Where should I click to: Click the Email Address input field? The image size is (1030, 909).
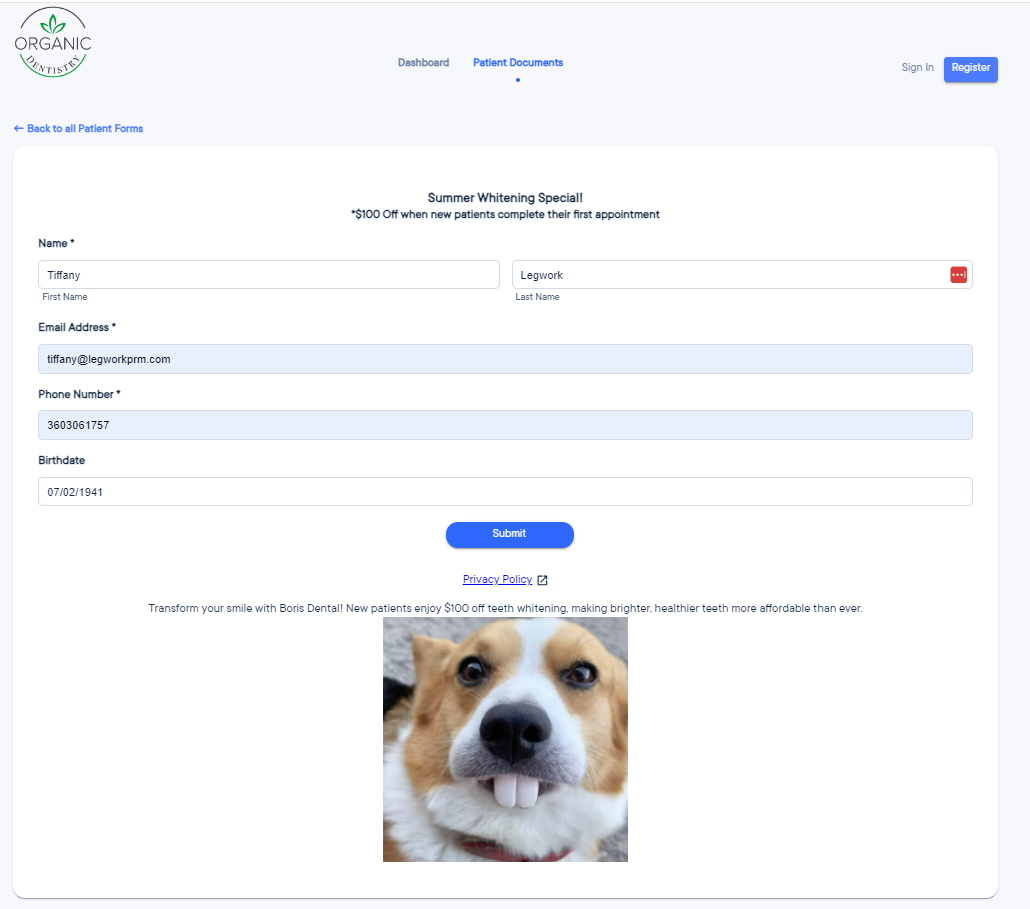(505, 359)
